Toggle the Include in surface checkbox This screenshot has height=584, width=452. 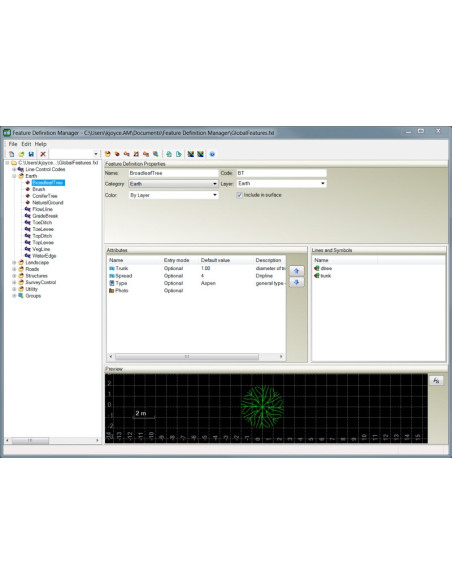(239, 195)
